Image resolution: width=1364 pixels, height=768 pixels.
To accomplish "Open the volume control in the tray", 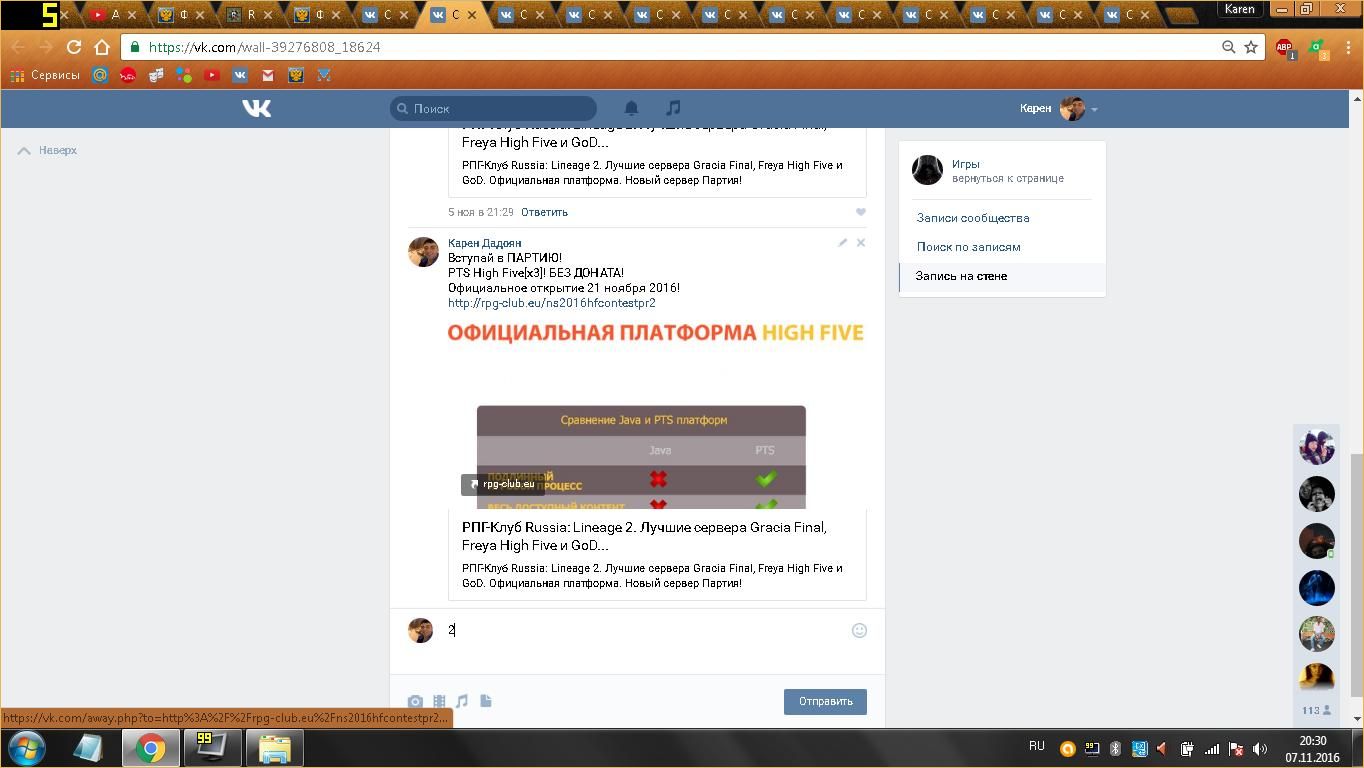I will 1260,748.
